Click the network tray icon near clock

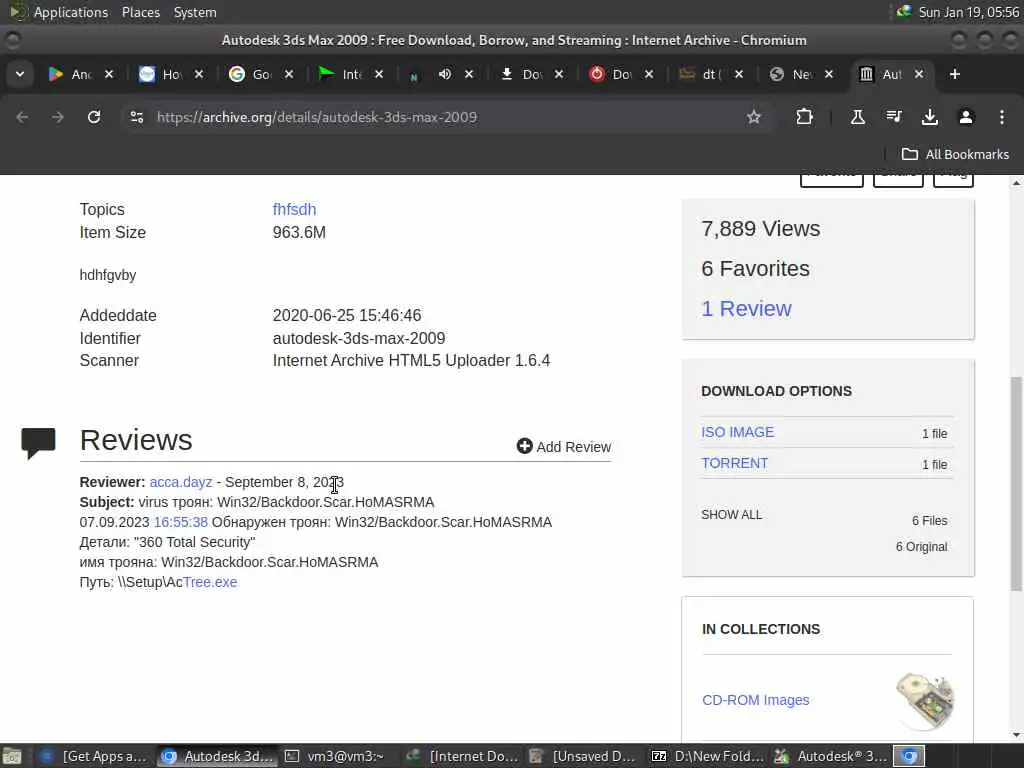[x=904, y=12]
